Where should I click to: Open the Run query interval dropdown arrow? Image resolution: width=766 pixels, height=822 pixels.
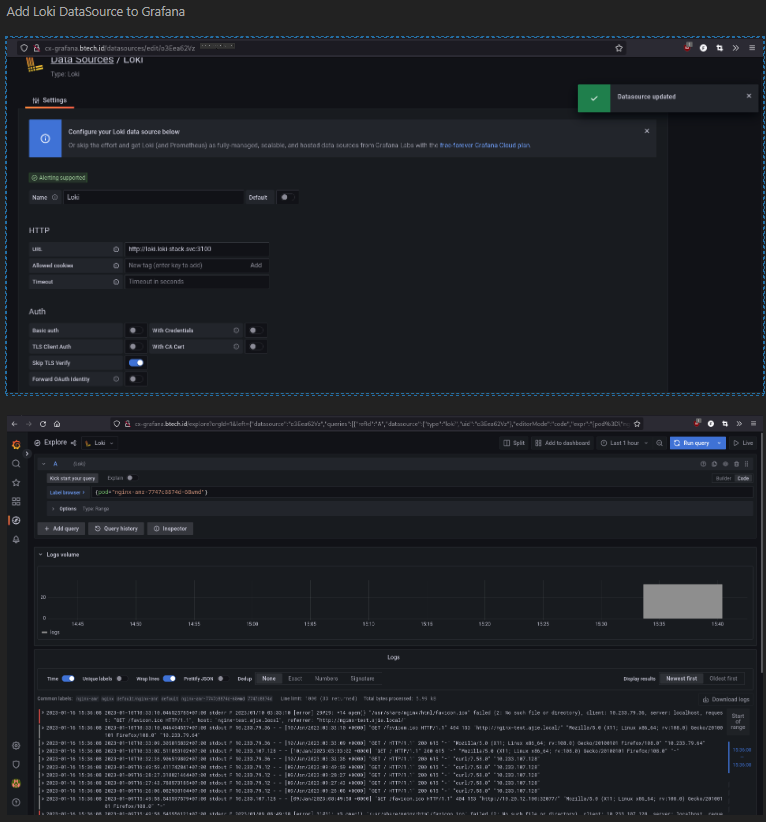(719, 443)
